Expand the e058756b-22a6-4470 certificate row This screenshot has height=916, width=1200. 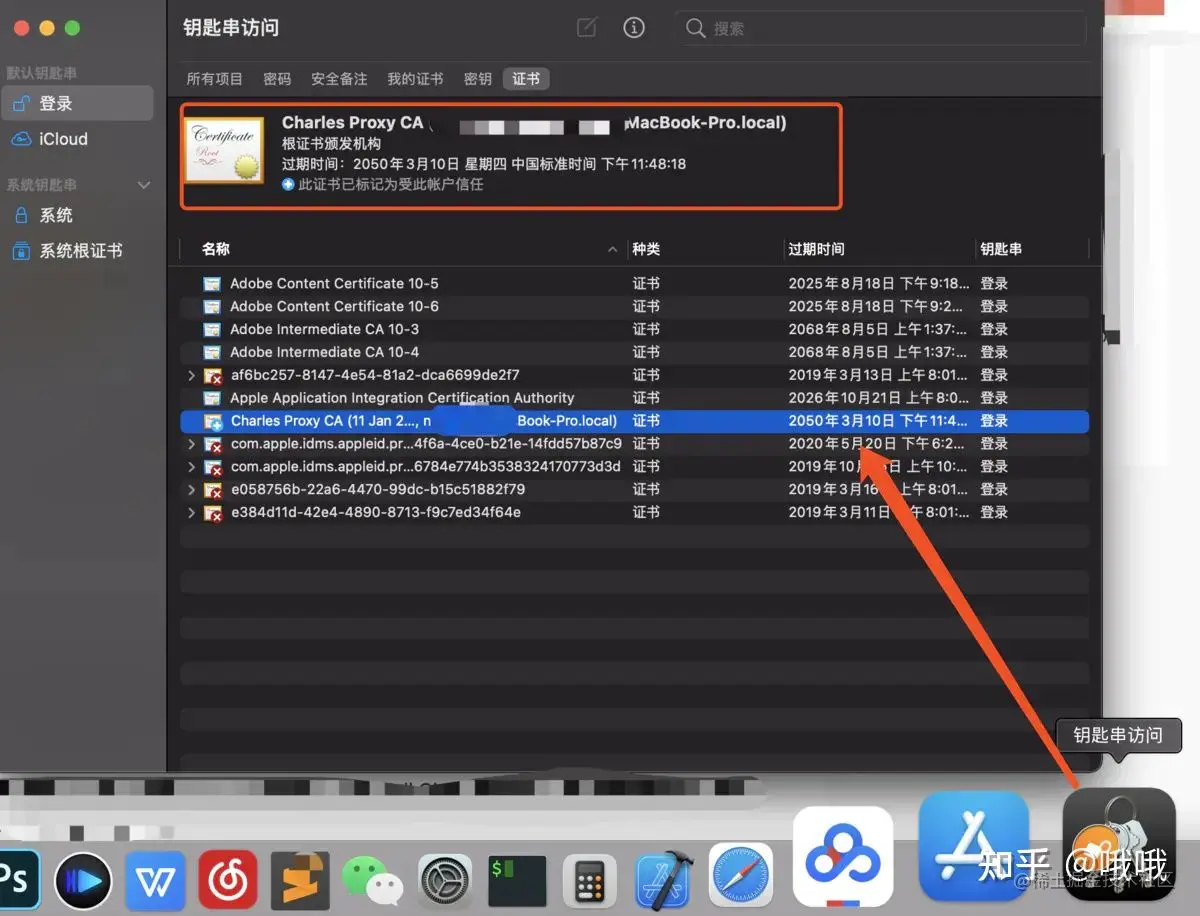coord(191,490)
